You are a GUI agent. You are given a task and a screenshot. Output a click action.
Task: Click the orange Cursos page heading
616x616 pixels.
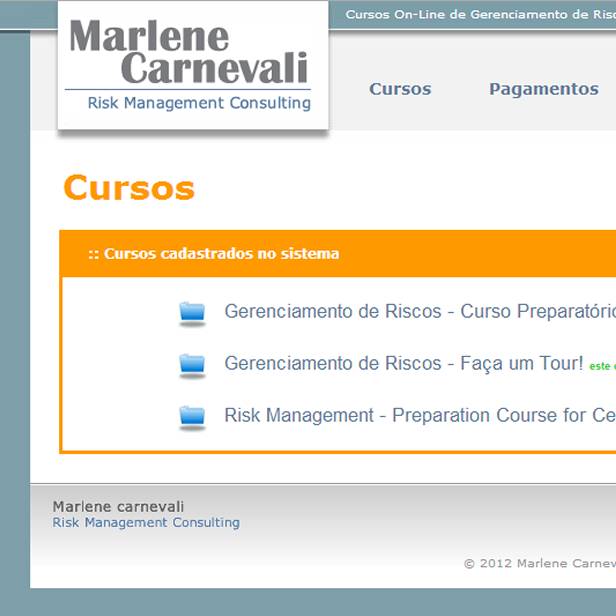(x=129, y=188)
